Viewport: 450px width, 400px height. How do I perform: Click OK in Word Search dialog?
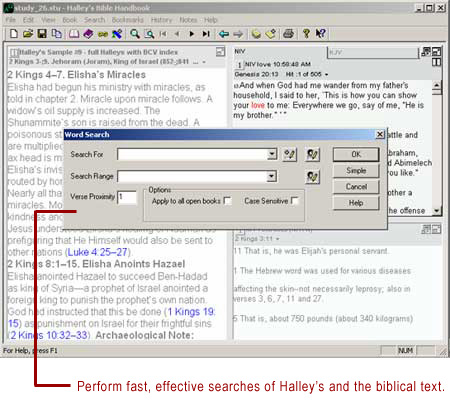[356, 154]
